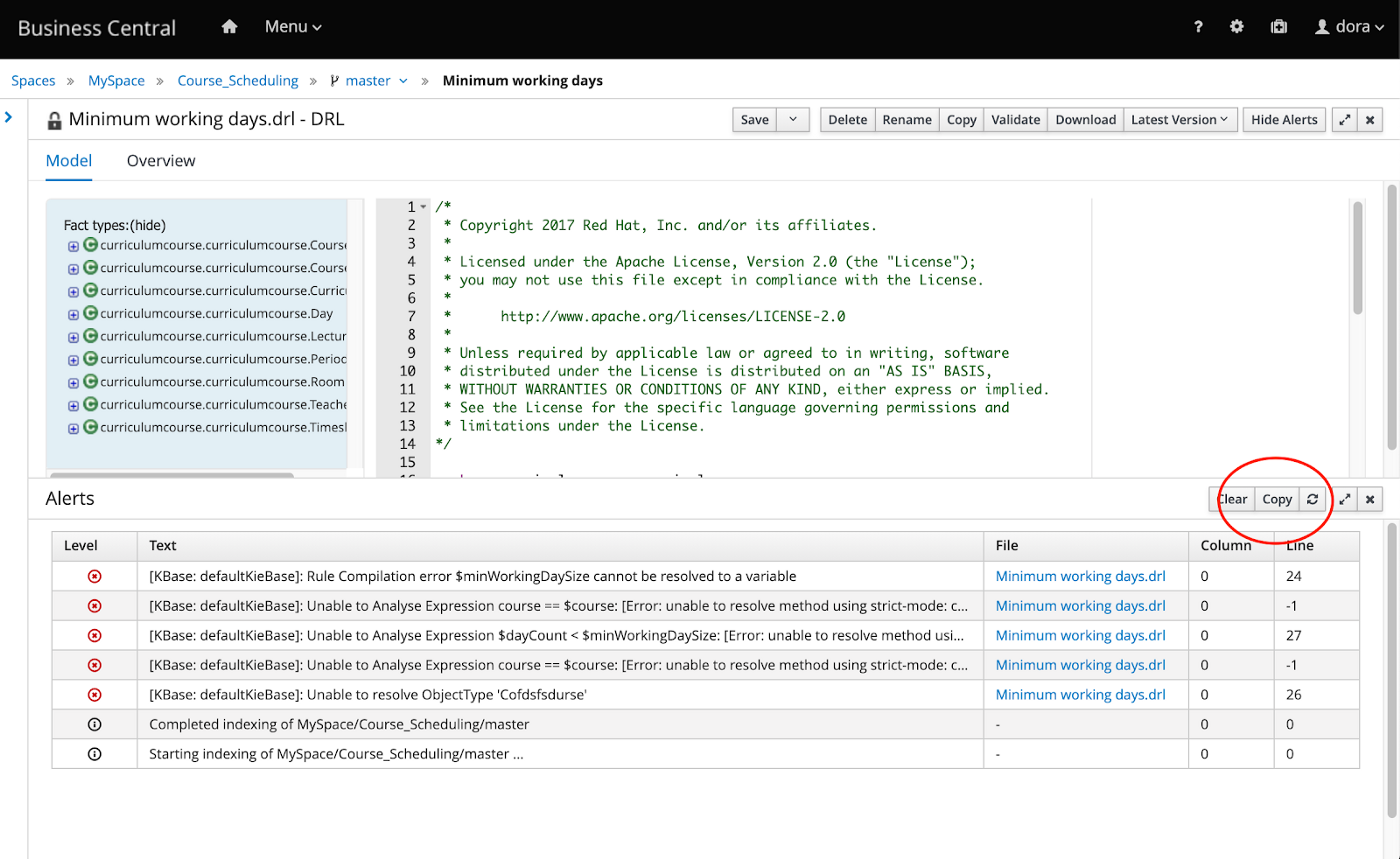
Task: Toggle the Hide Alerts button
Action: [1284, 120]
